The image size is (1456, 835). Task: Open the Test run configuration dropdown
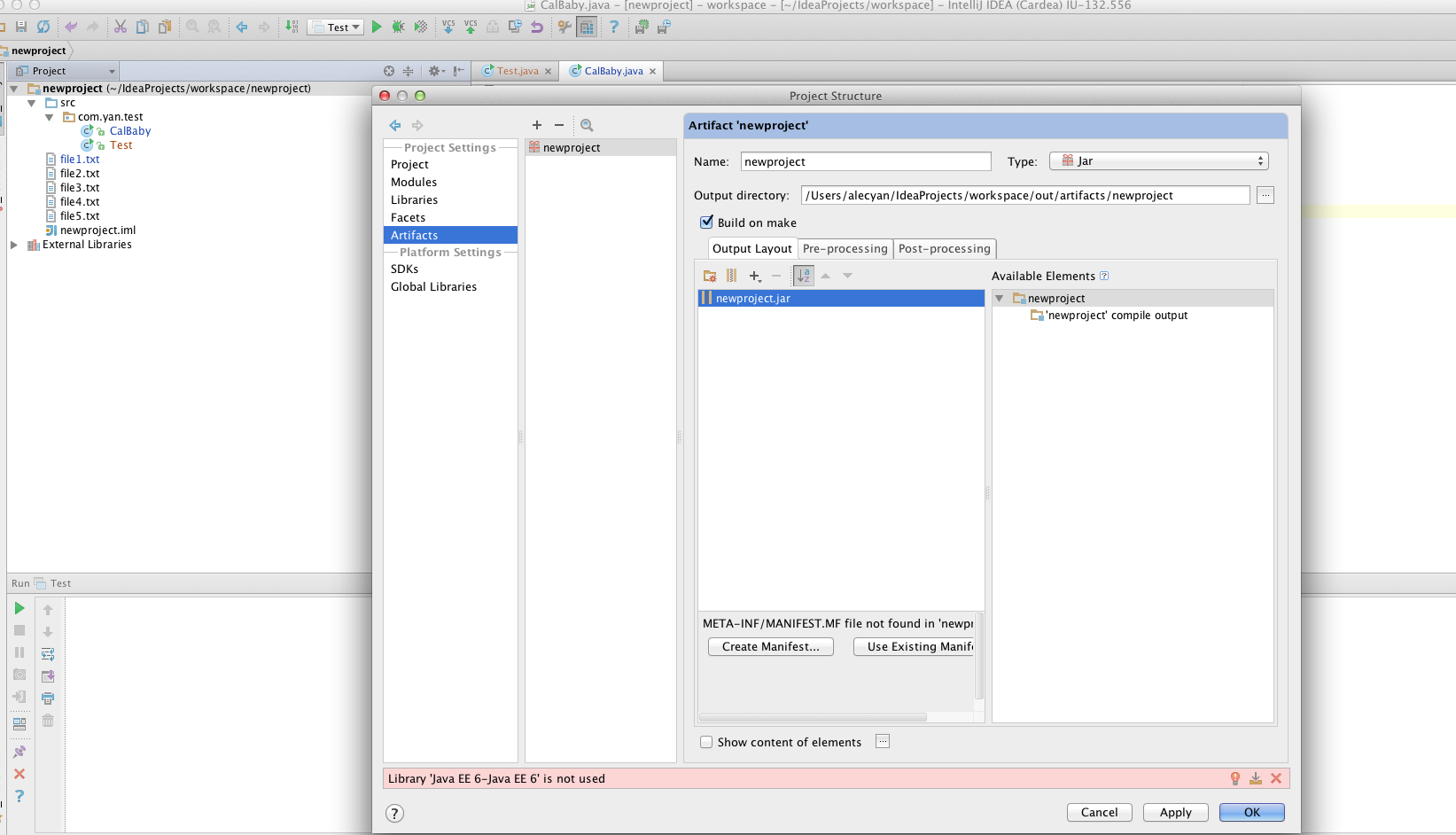tap(336, 27)
